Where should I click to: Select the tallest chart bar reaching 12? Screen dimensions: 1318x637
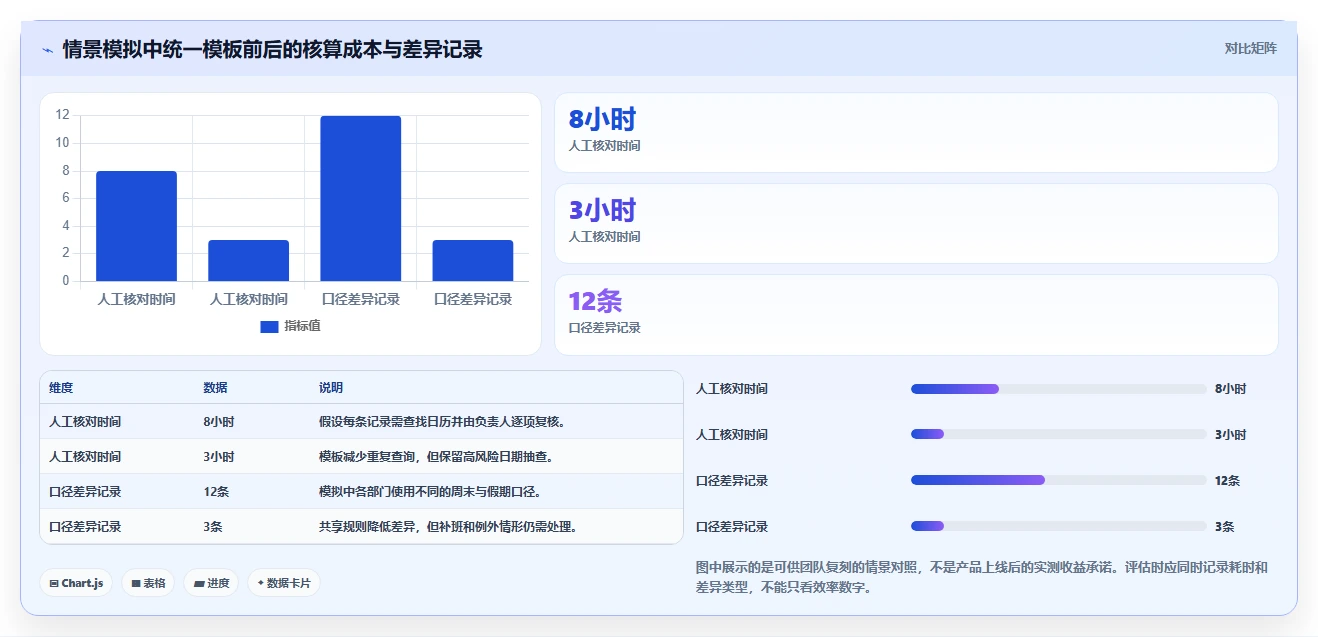click(360, 198)
